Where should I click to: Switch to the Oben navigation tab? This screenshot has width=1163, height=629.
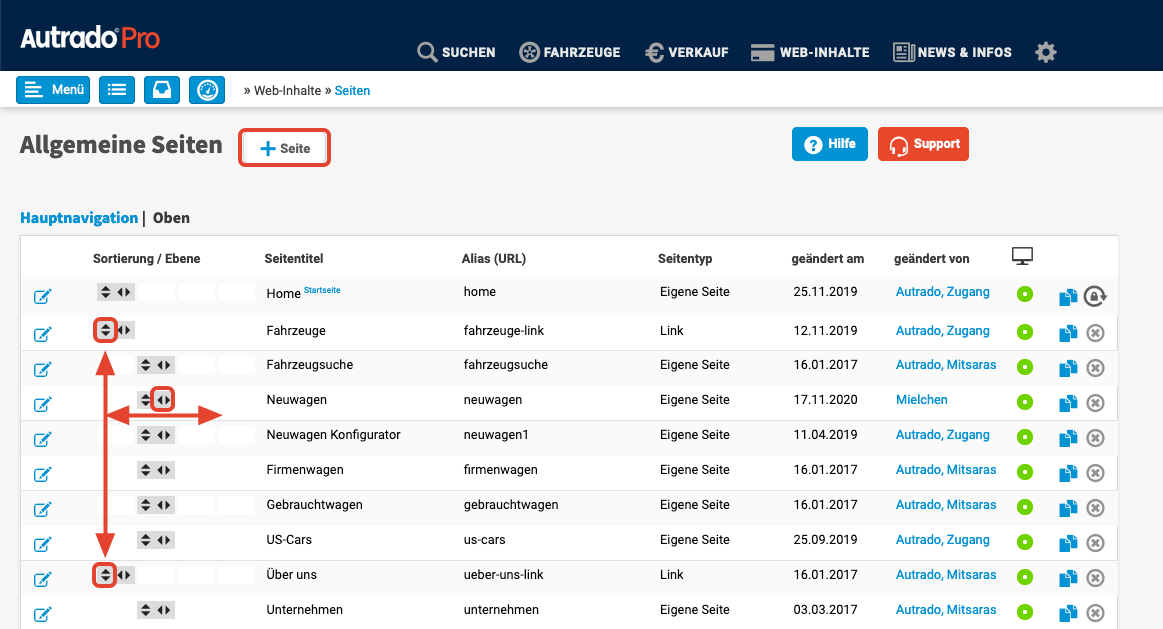tap(171, 218)
